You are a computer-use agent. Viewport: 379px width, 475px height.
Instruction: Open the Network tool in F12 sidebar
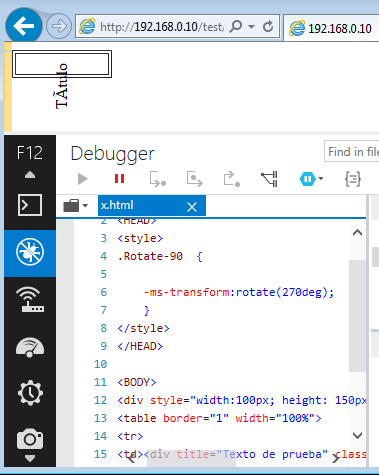[30, 299]
